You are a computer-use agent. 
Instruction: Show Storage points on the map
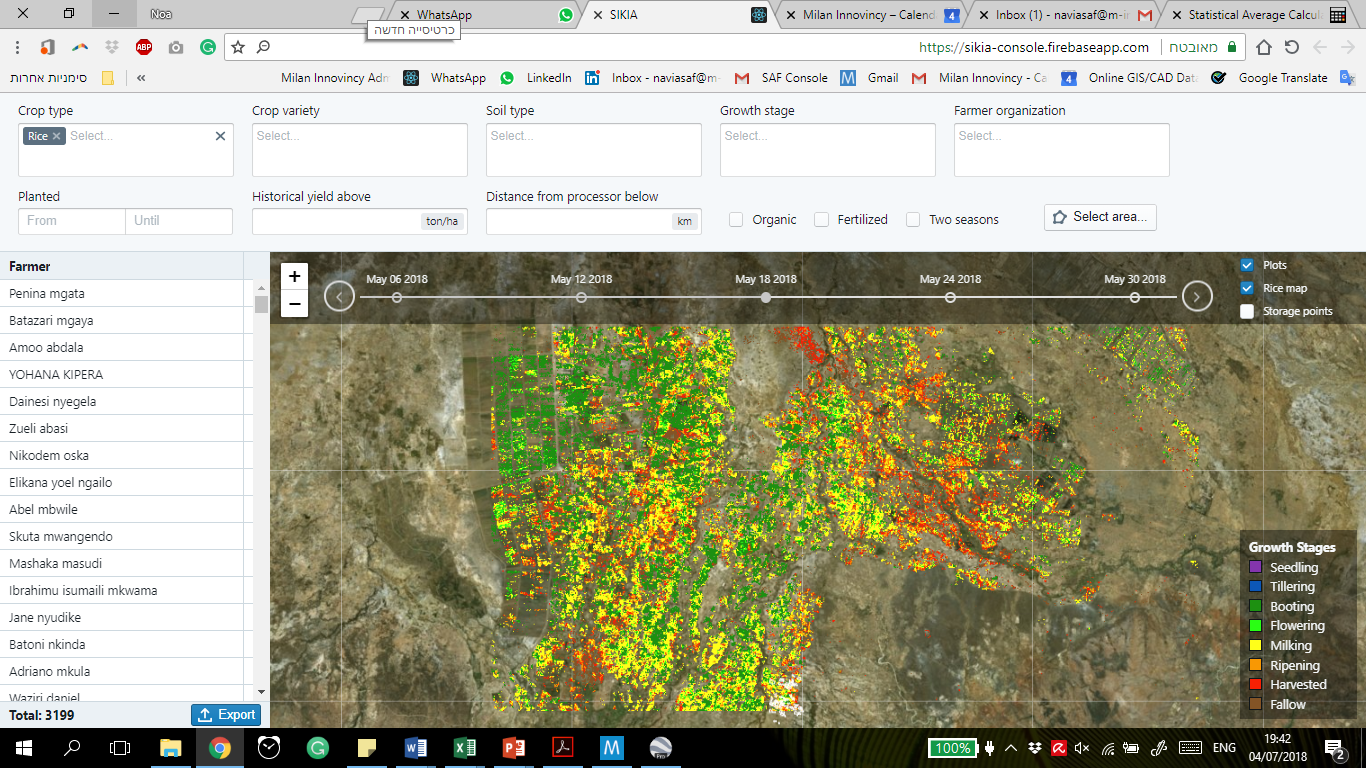coord(1247,311)
